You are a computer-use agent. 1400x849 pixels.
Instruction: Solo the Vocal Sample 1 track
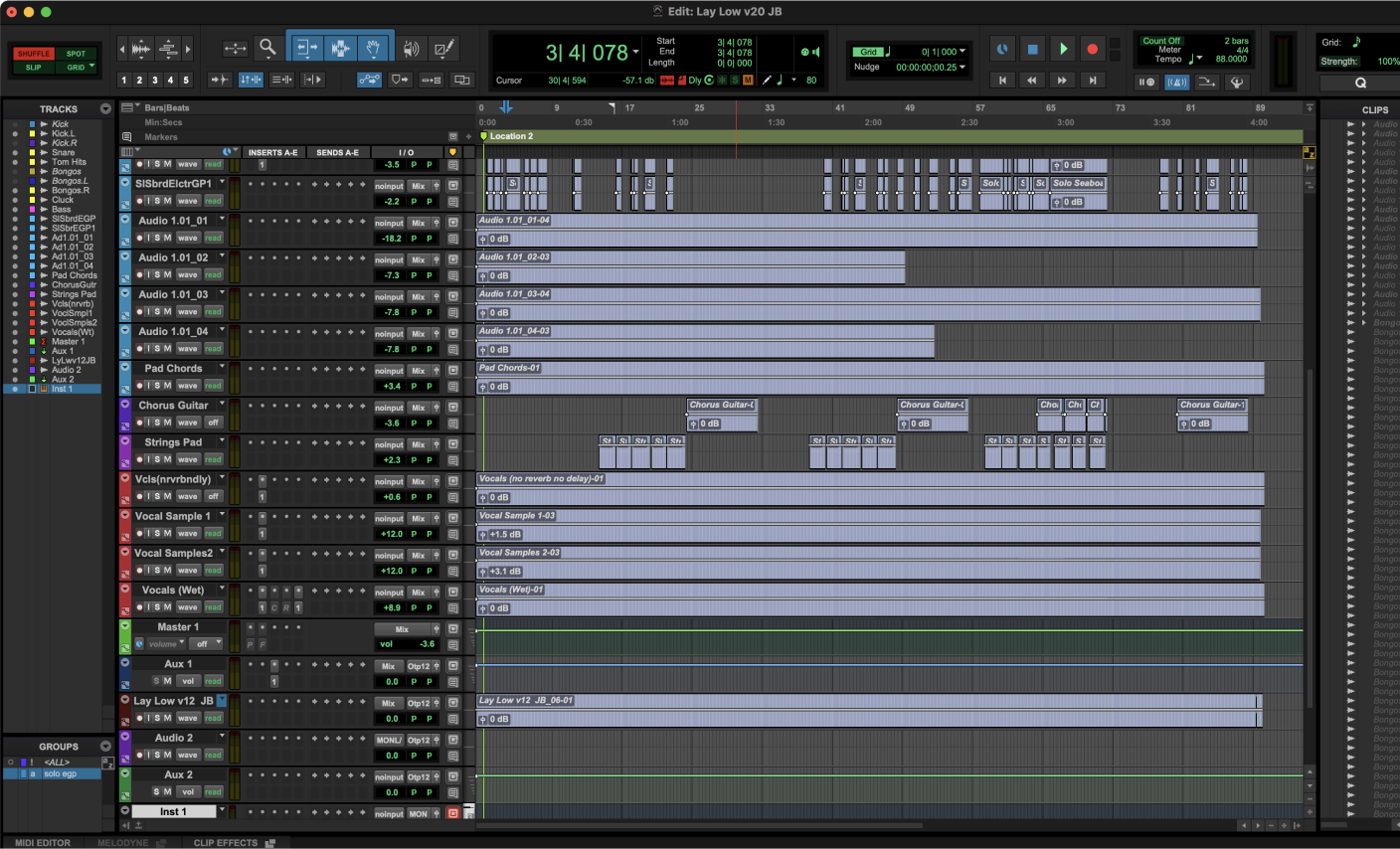coord(157,533)
